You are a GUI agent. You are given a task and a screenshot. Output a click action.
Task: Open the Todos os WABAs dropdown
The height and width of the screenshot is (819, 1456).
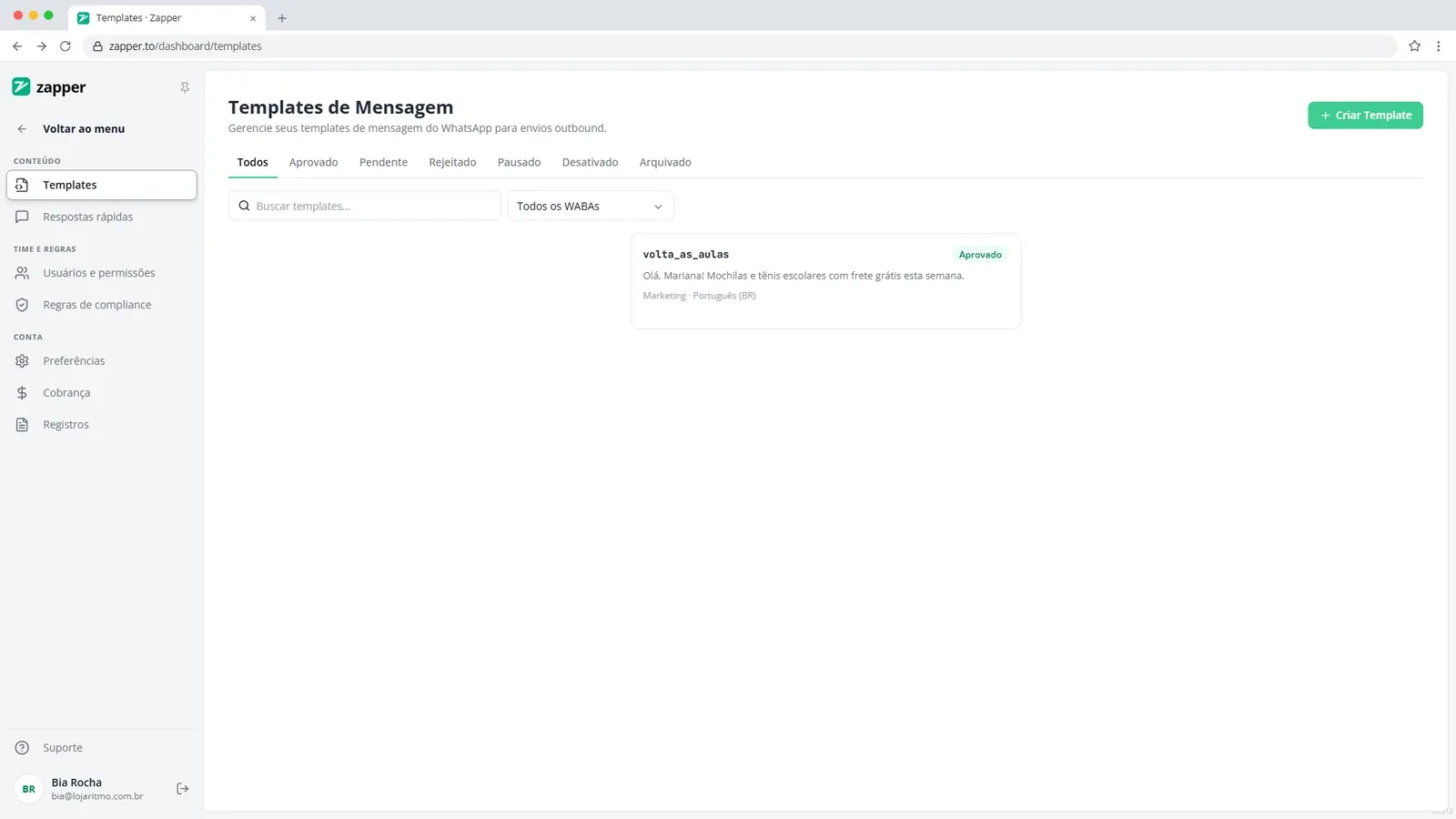point(591,206)
